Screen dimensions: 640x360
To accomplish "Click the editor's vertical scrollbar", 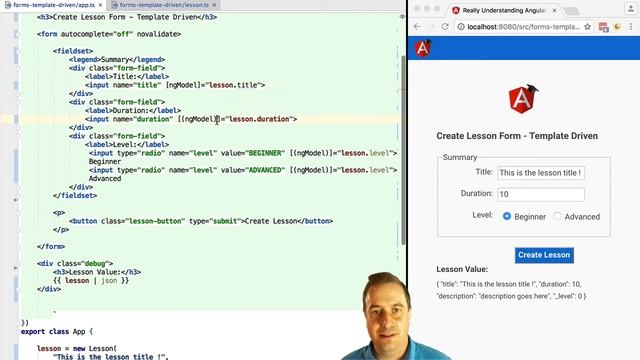I will coord(403,149).
